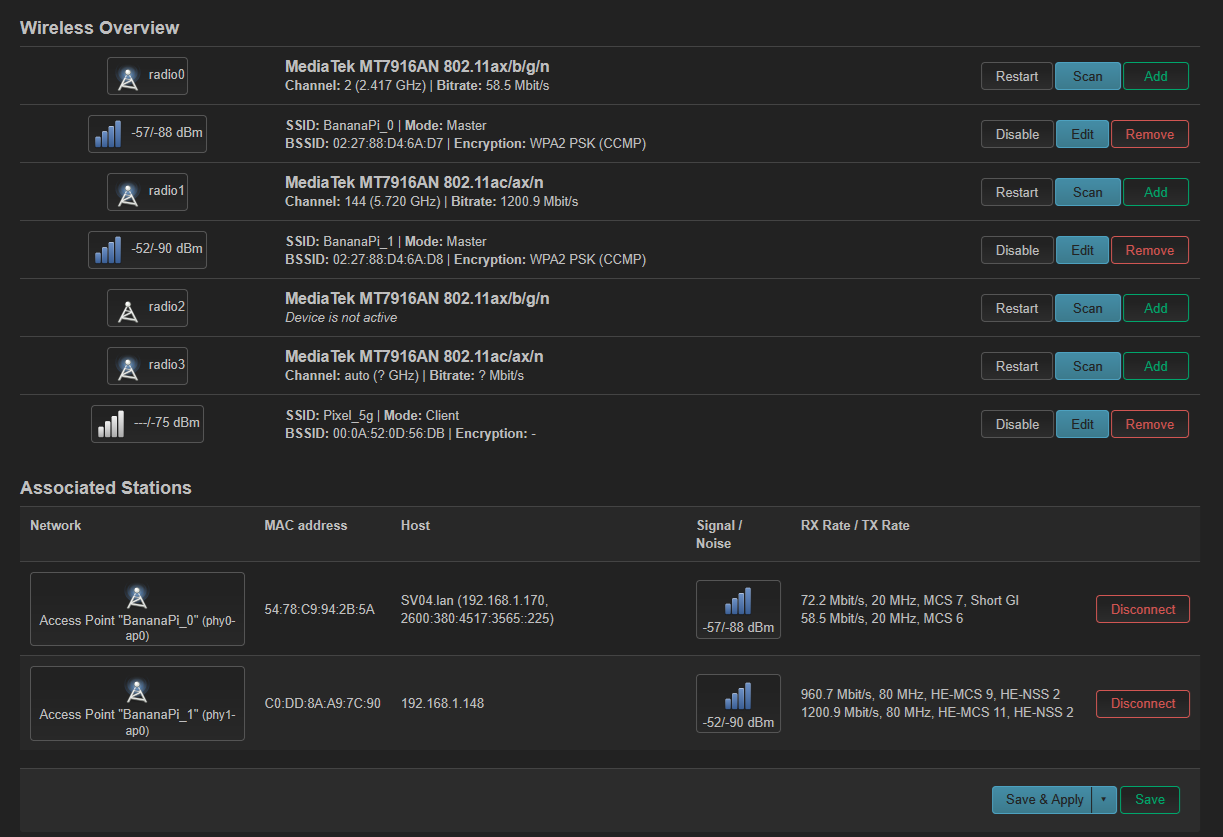
Task: Disable the BananaPi_1 network
Action: 1017,250
